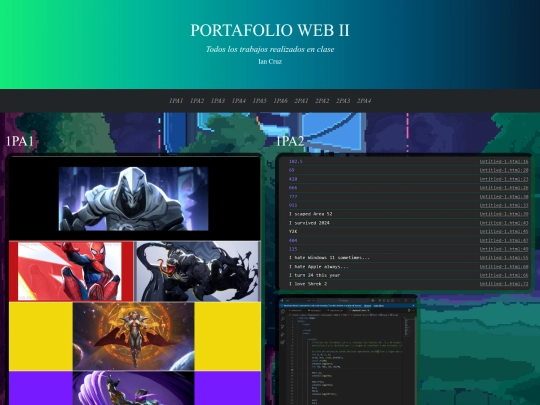Viewport: 540px width, 405px height.
Task: Open the console output screenshot under 1PA2
Action: (404, 223)
